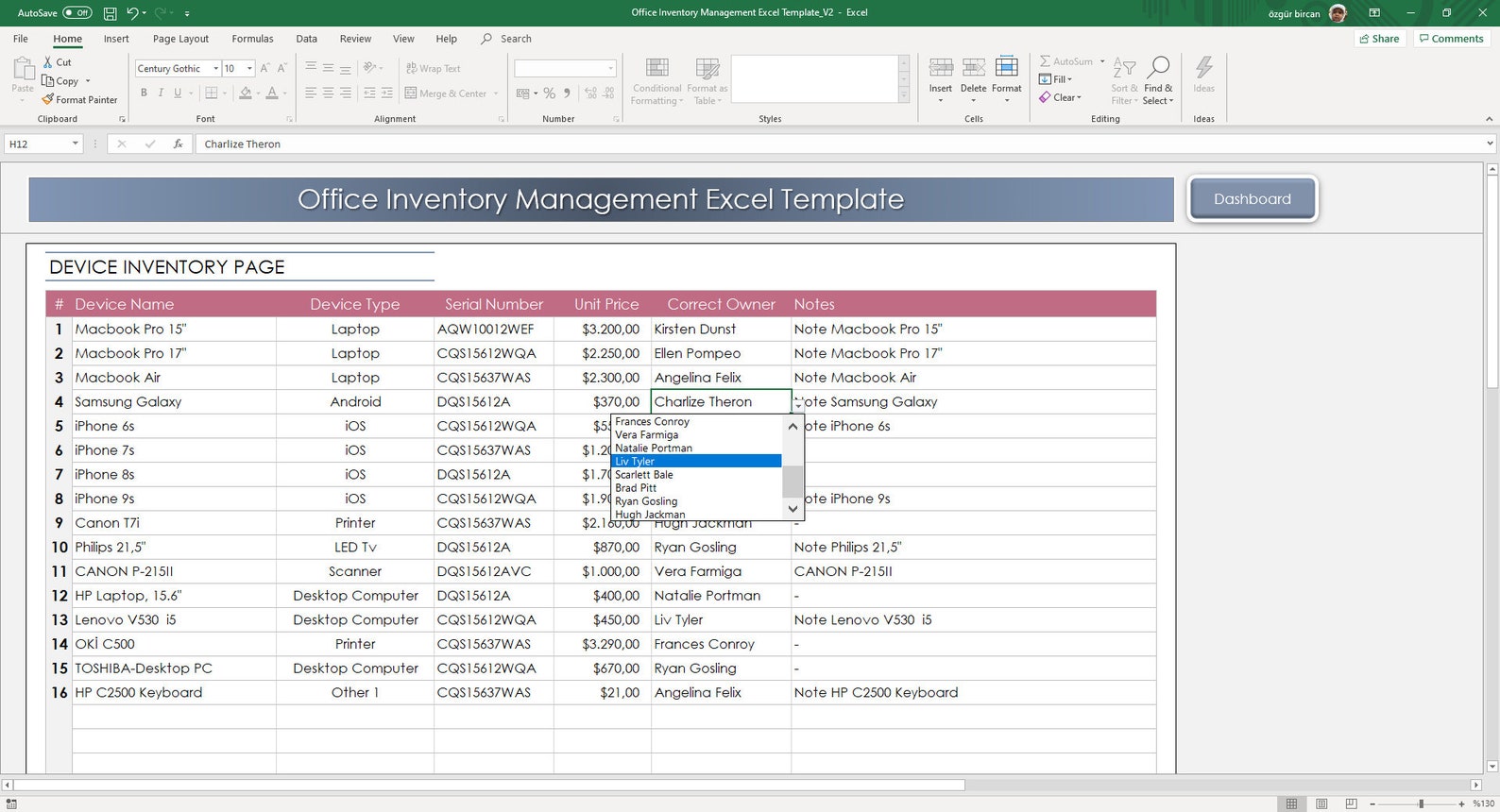Toggle Italic formatting
Screen dimensions: 1500x812
coord(161,93)
